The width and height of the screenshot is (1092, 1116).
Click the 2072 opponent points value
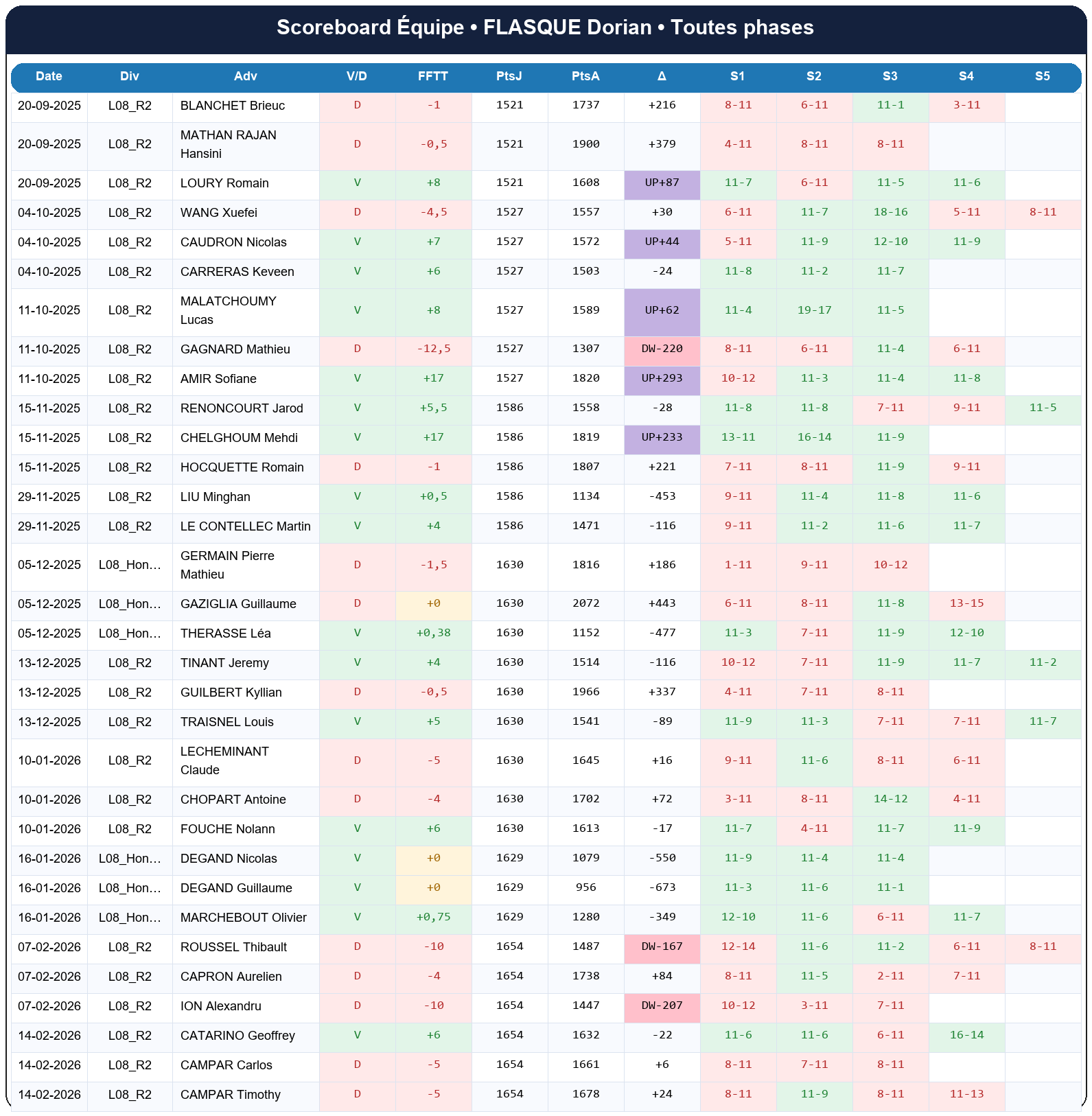coord(585,604)
